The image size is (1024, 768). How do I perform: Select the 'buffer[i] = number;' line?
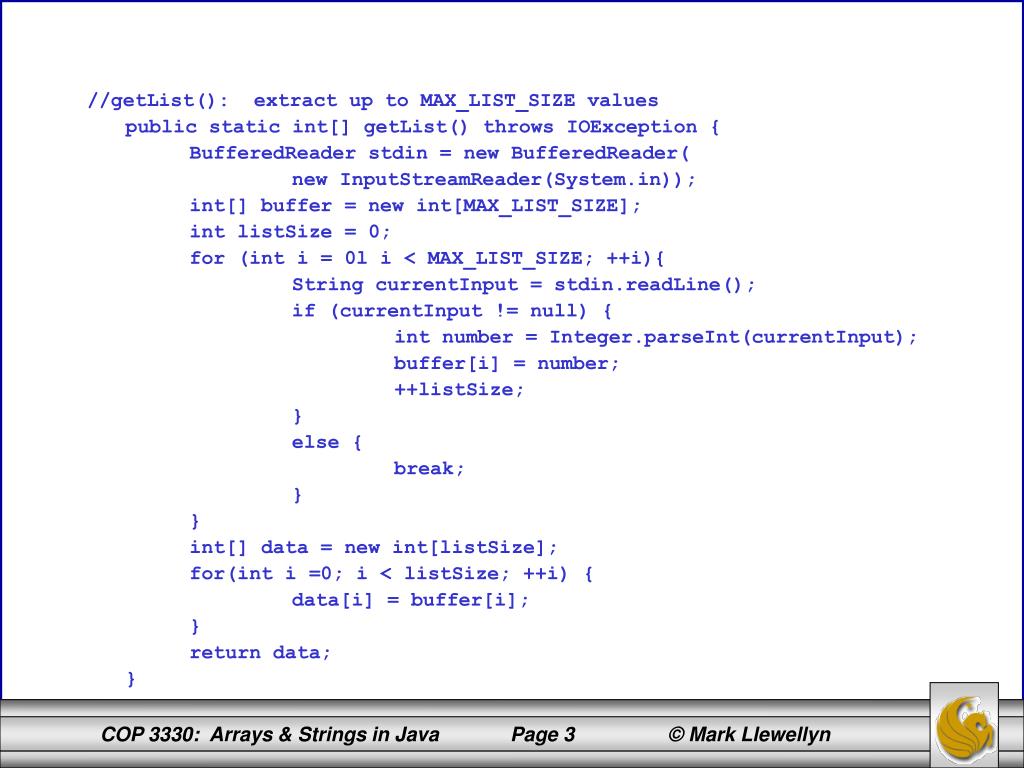click(506, 363)
